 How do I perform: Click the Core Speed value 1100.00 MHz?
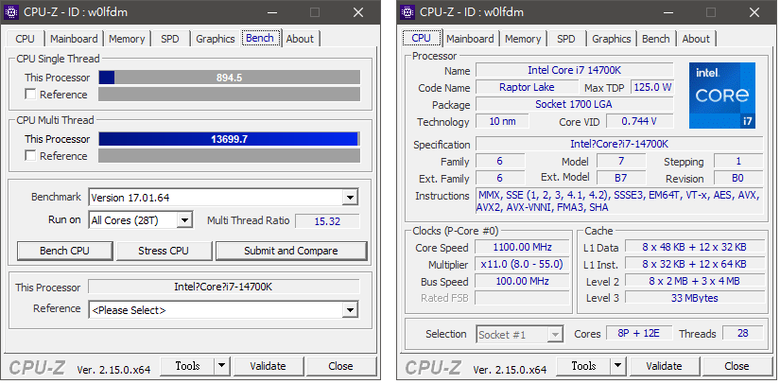point(522,247)
